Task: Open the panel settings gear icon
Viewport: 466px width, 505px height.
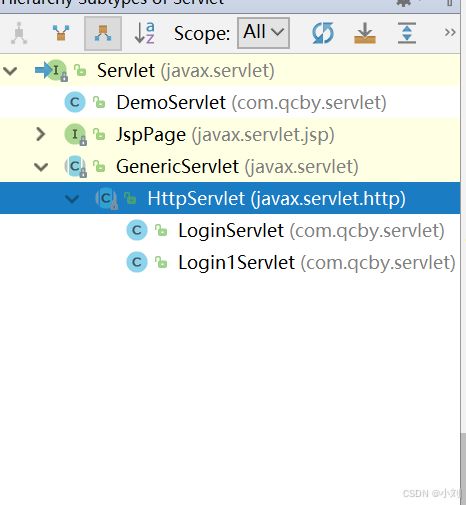Action: click(403, 3)
